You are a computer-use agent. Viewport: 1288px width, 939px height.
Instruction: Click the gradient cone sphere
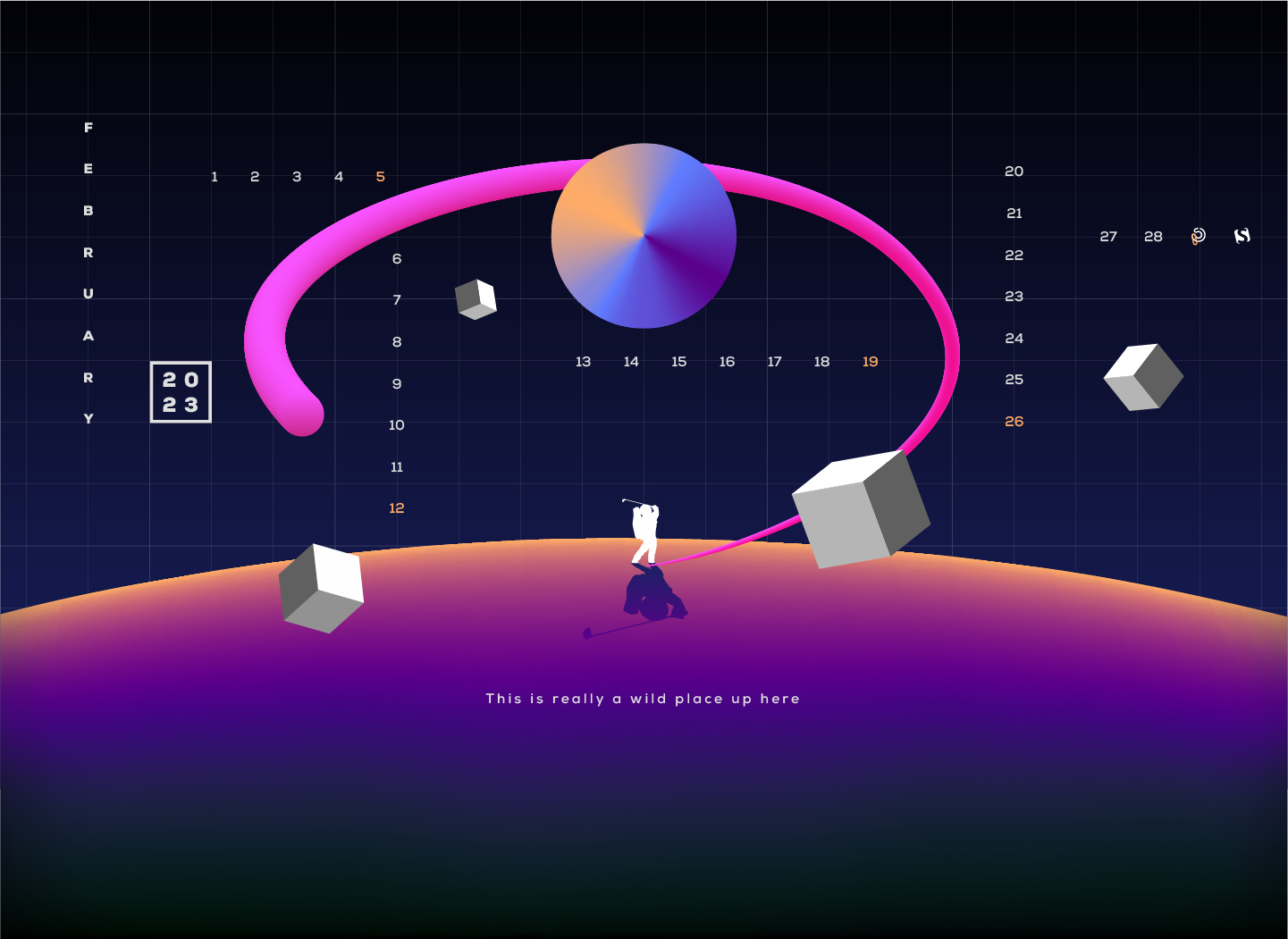point(644,236)
